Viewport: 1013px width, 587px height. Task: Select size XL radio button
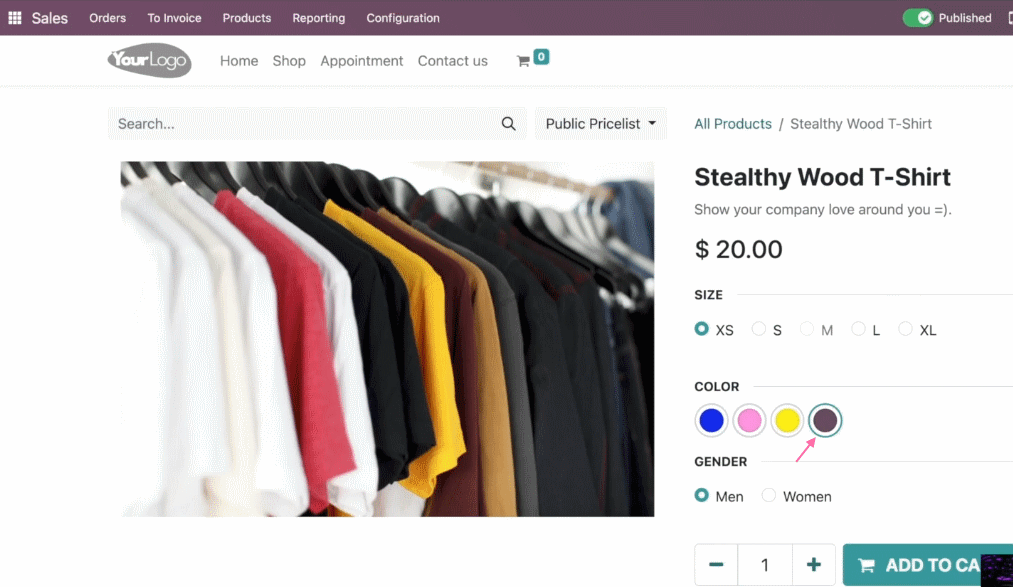(x=905, y=329)
